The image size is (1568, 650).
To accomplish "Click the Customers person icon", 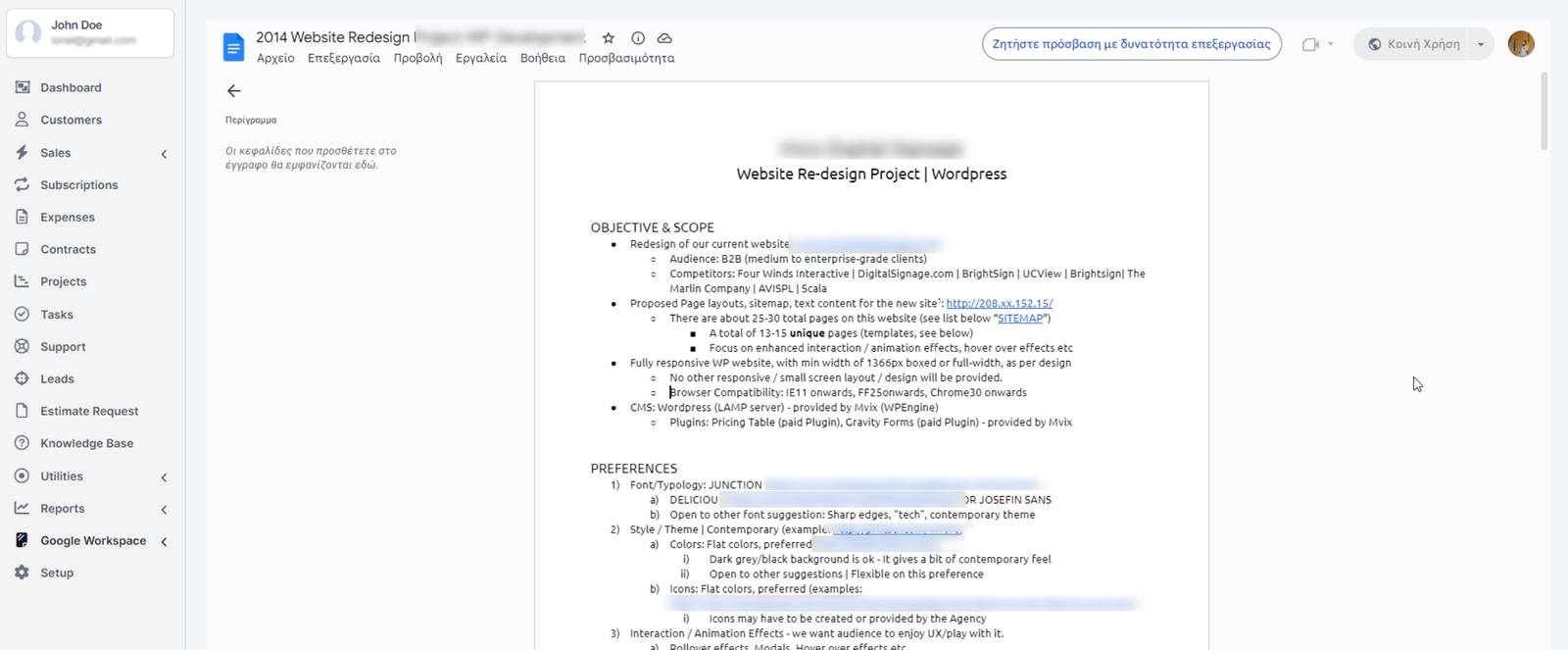I will (22, 120).
